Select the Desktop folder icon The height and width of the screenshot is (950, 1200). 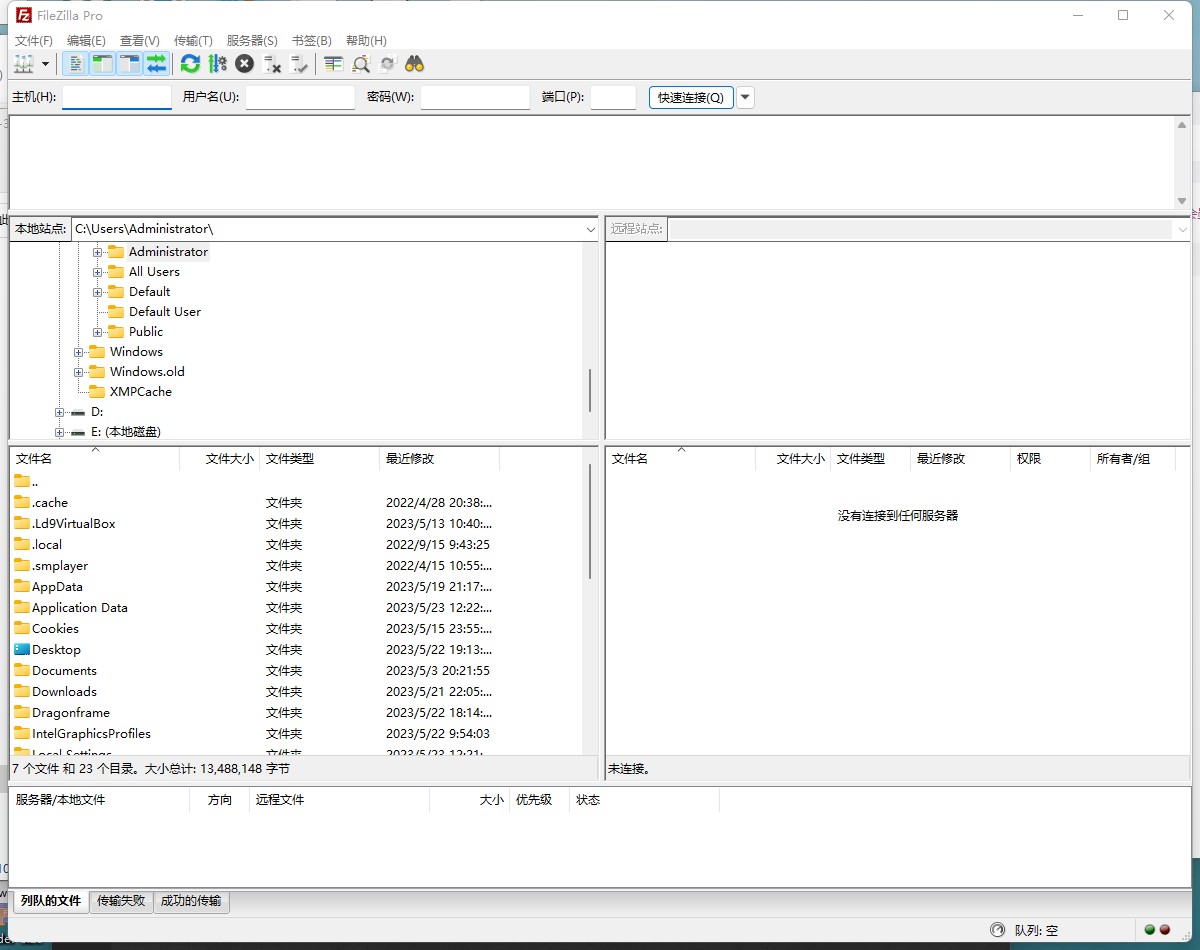22,650
